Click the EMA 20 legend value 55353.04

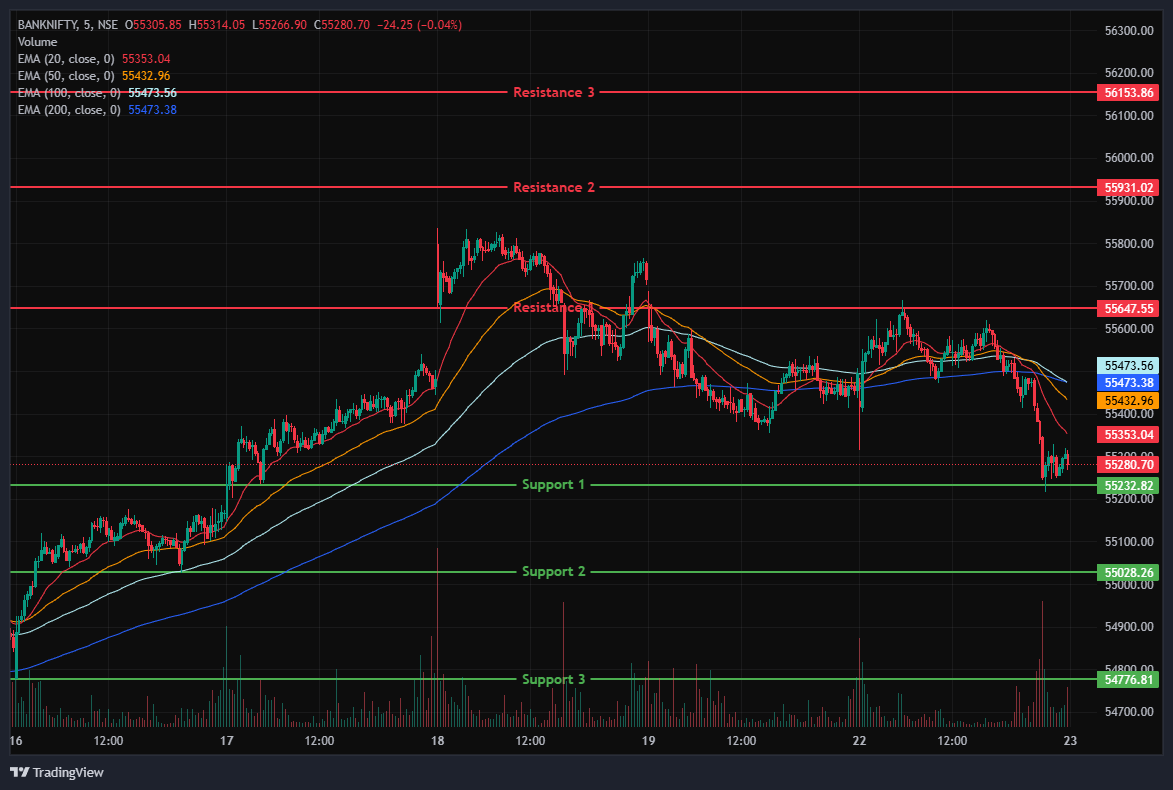click(146, 59)
